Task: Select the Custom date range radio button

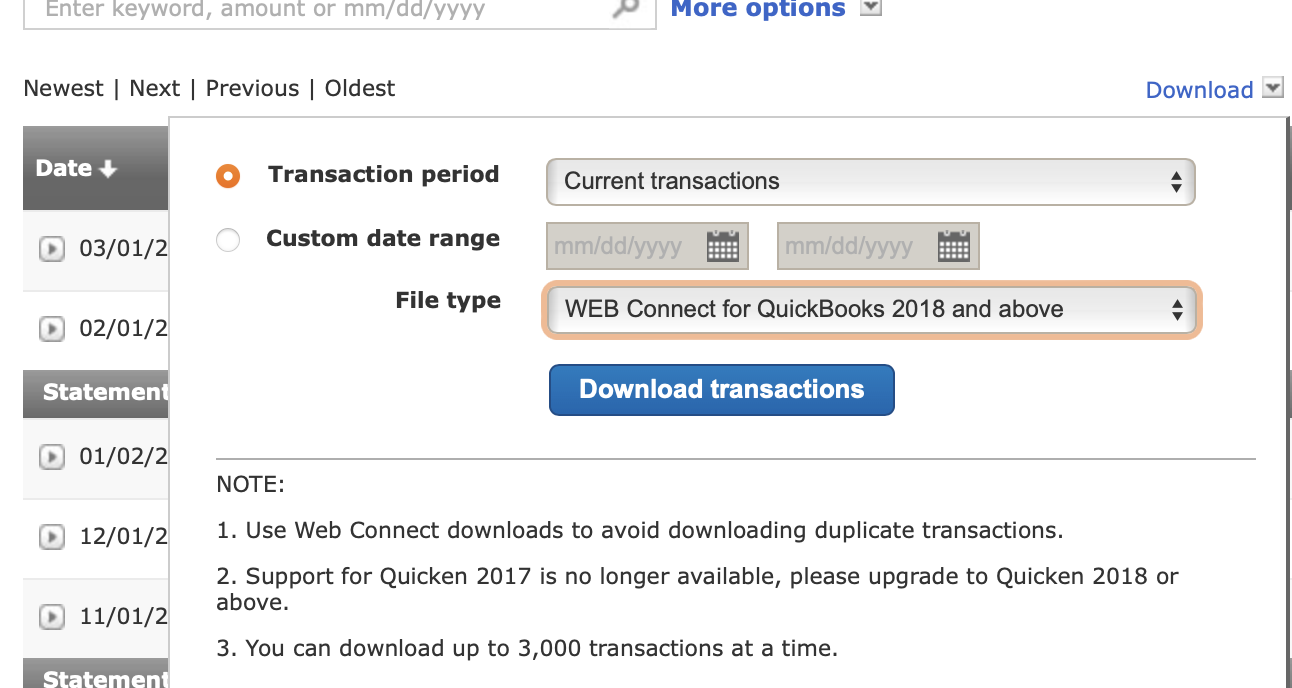Action: (228, 240)
